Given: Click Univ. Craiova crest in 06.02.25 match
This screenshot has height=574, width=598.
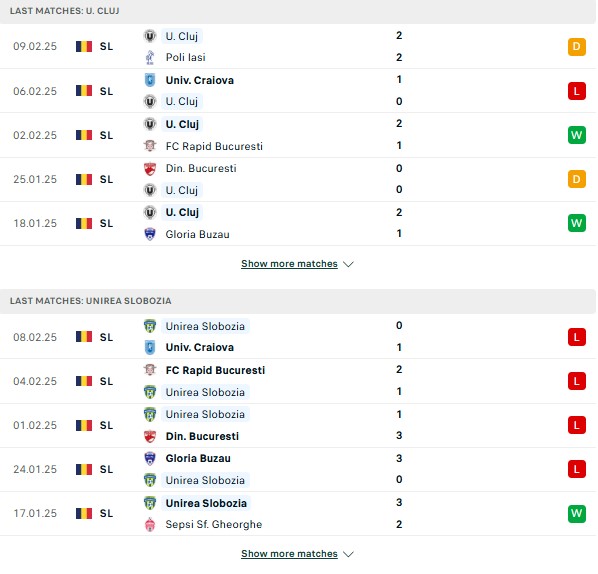Looking at the screenshot, I should click(x=150, y=80).
